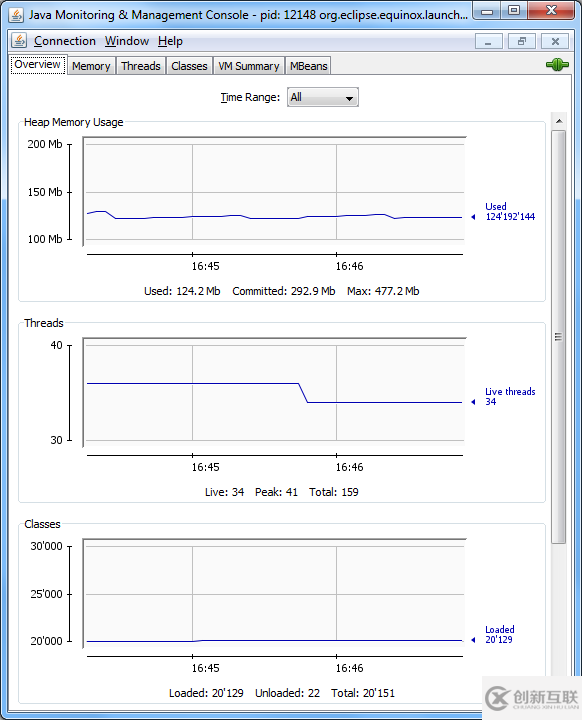This screenshot has height=720, width=582.
Task: Switch to the Memory tab
Action: [91, 66]
